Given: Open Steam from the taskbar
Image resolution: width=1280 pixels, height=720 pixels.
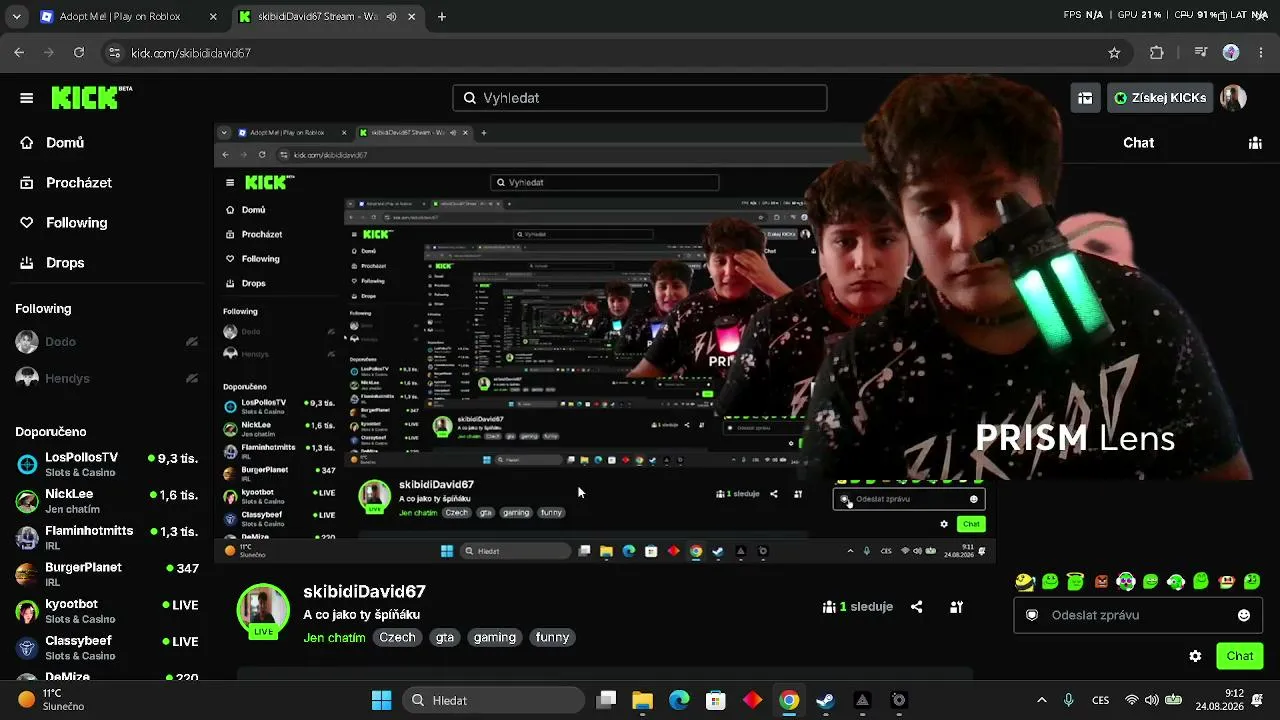Looking at the screenshot, I should point(825,700).
